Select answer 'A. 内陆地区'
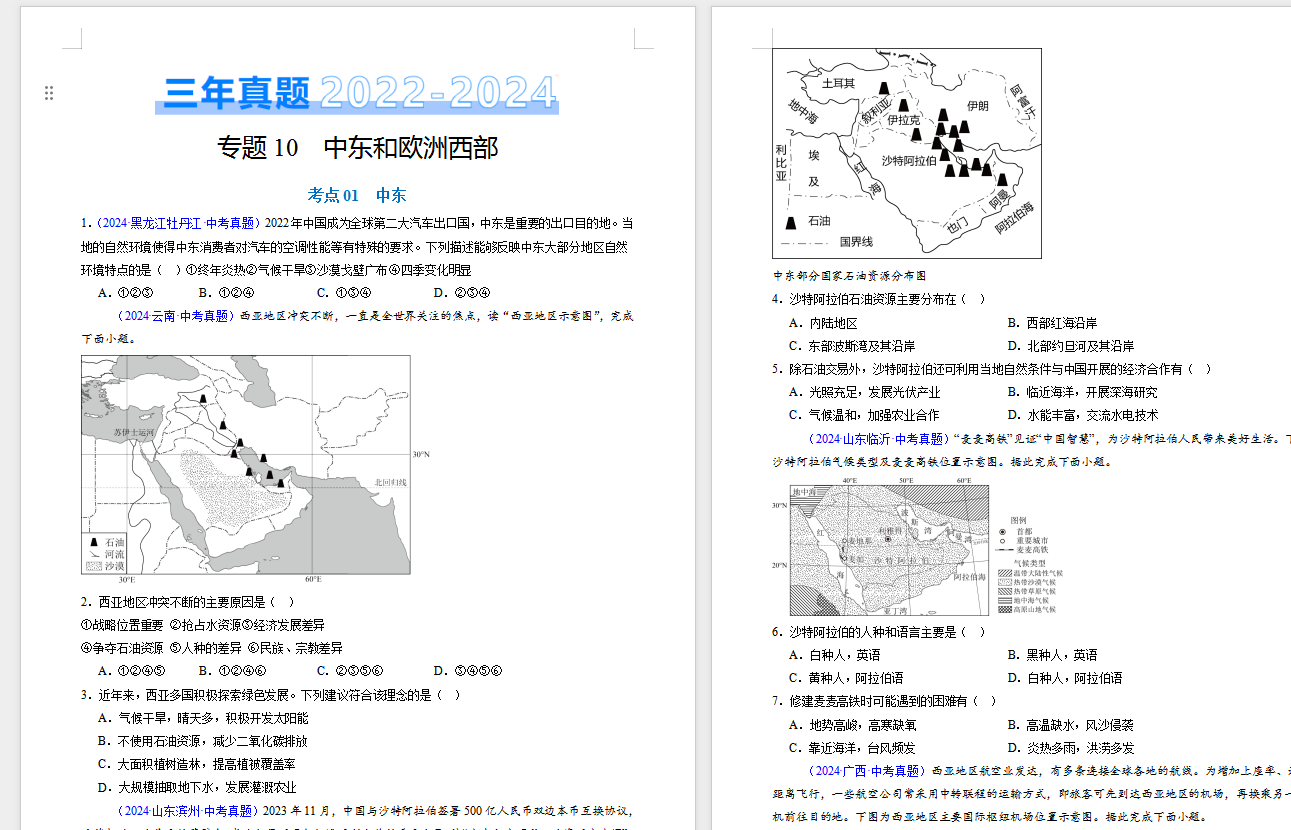This screenshot has width=1291, height=830. pyautogui.click(x=822, y=323)
